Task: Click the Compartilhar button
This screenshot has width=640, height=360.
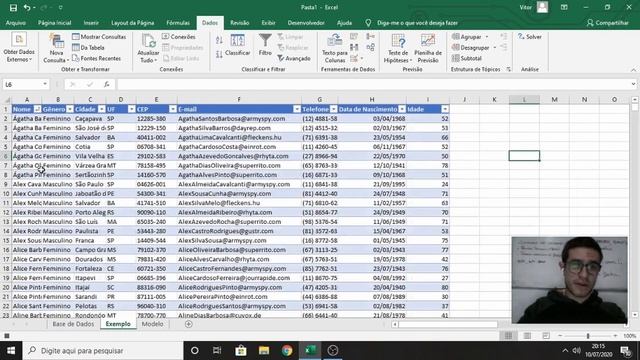Action: pos(607,23)
